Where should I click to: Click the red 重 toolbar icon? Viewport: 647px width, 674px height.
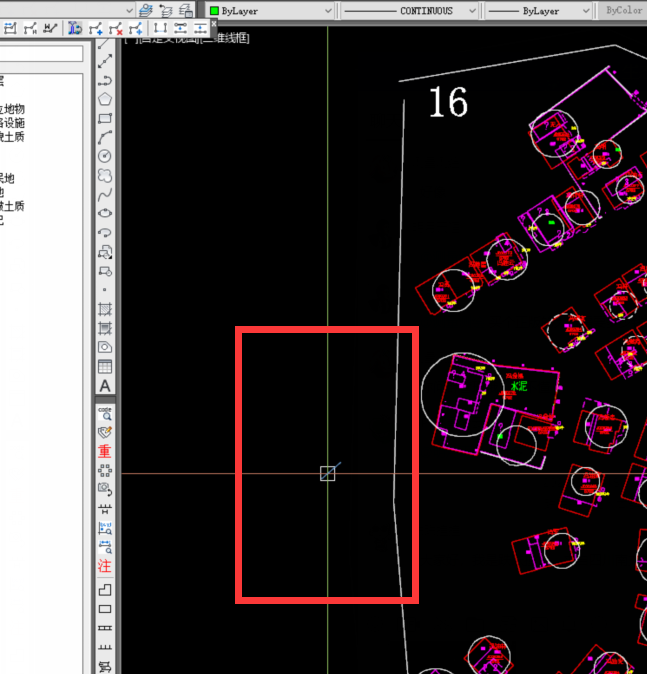pyautogui.click(x=105, y=451)
